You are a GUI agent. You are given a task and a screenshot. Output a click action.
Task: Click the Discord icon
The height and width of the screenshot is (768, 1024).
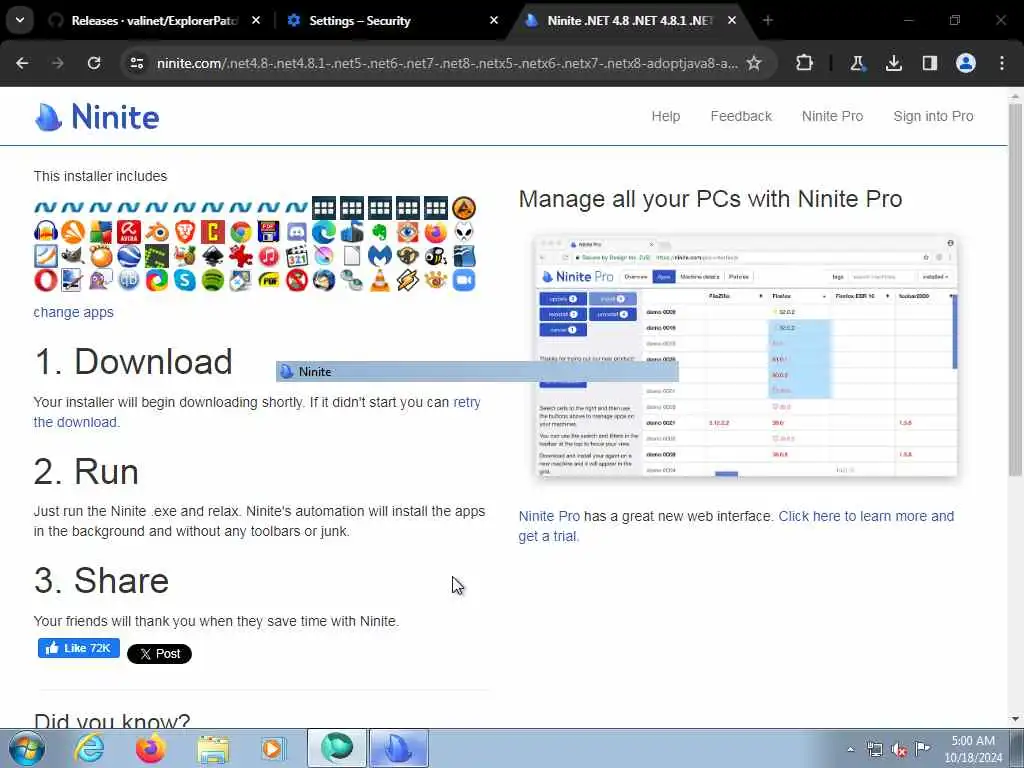point(296,232)
